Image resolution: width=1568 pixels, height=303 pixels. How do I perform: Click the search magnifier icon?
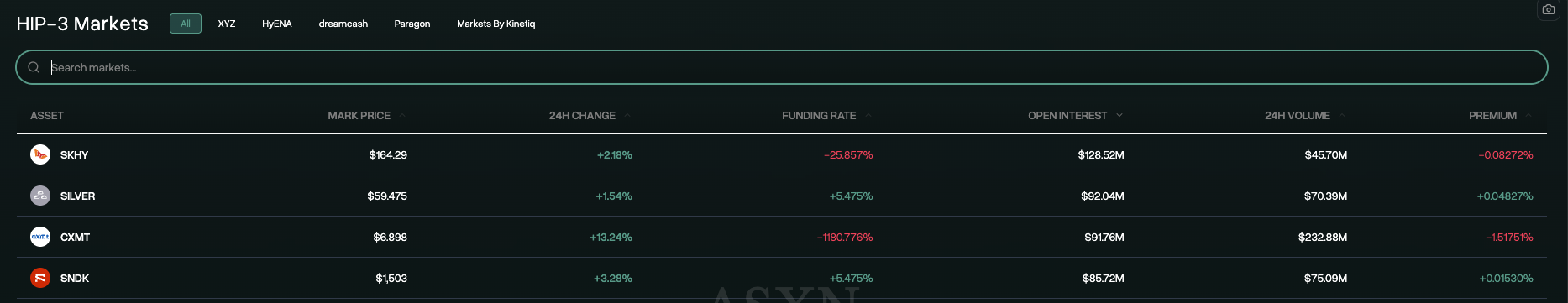(34, 67)
